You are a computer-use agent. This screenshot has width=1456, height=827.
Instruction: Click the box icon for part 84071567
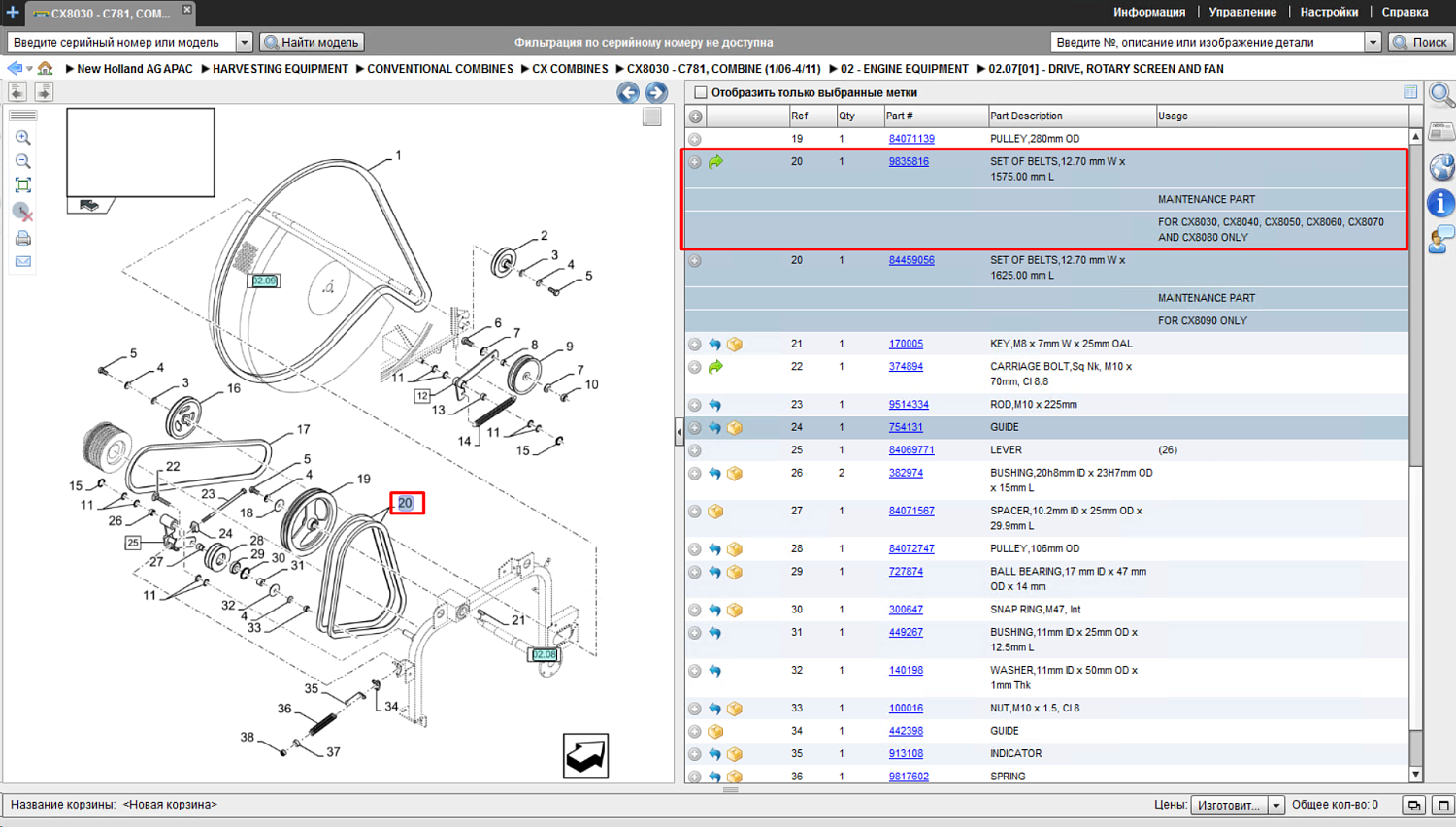[715, 512]
